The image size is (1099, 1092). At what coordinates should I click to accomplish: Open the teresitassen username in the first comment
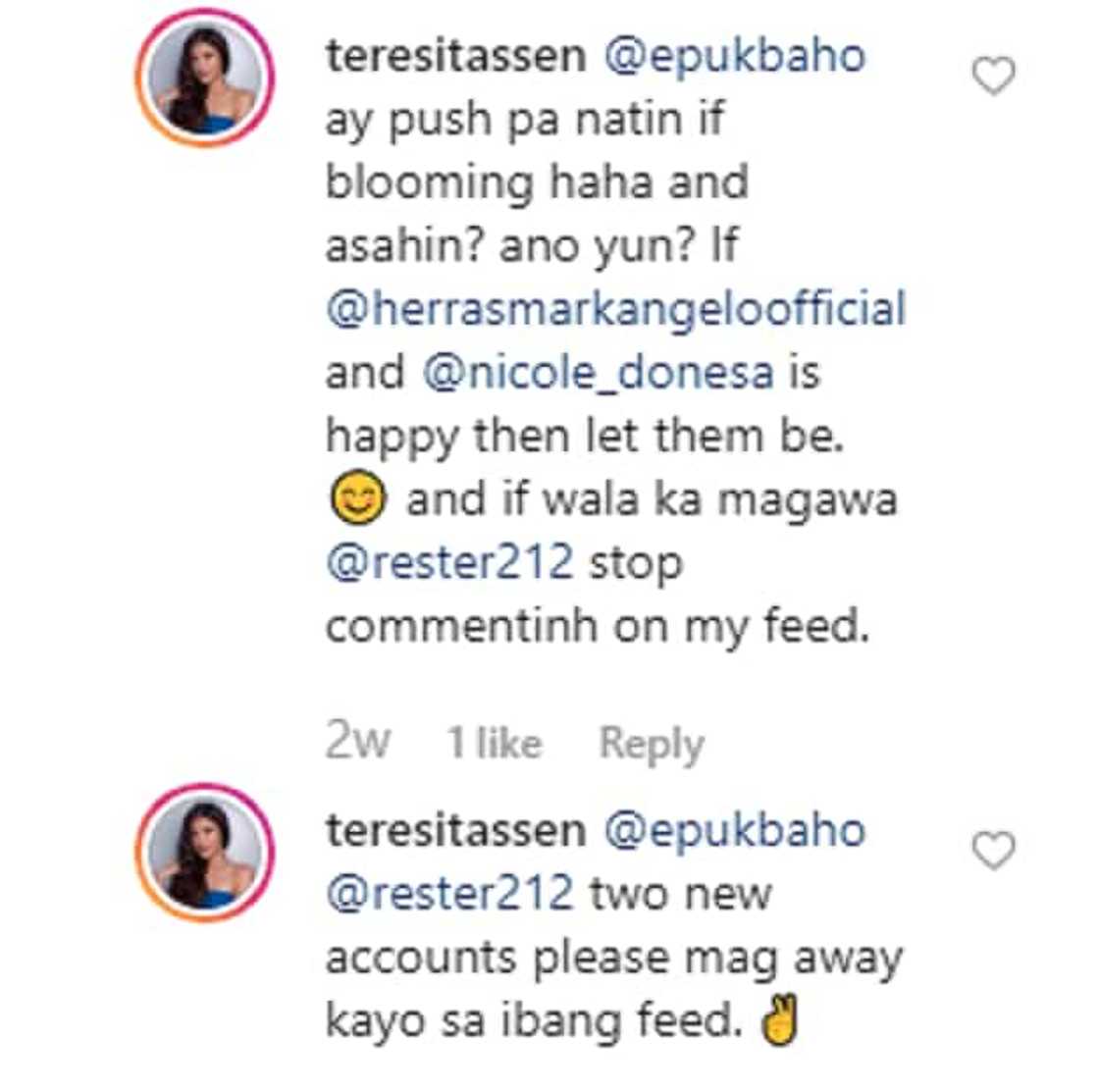455,55
